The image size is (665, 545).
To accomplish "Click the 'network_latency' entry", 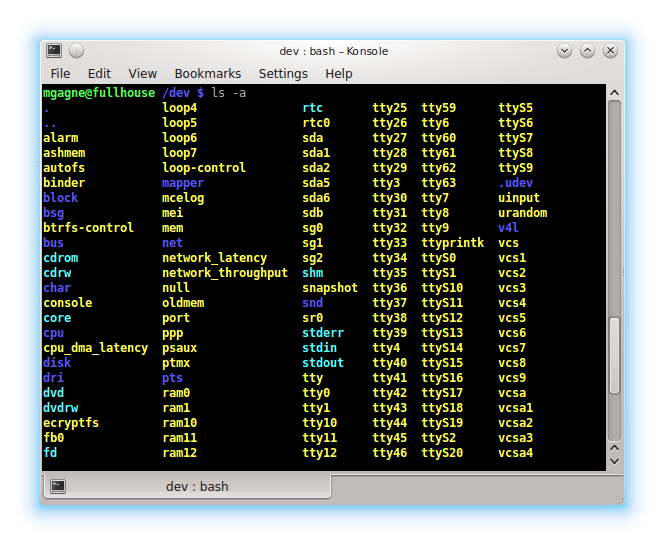I will (215, 258).
